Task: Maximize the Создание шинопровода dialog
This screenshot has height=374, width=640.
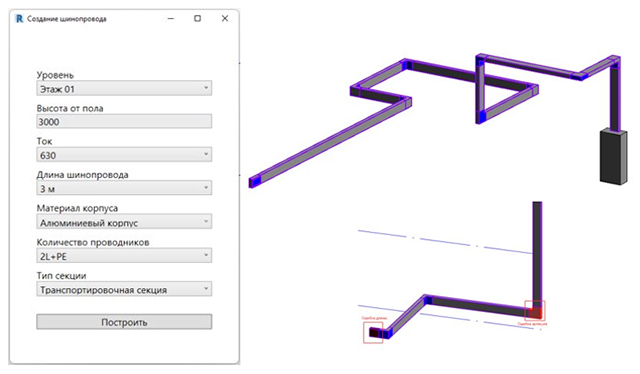Action: (198, 18)
